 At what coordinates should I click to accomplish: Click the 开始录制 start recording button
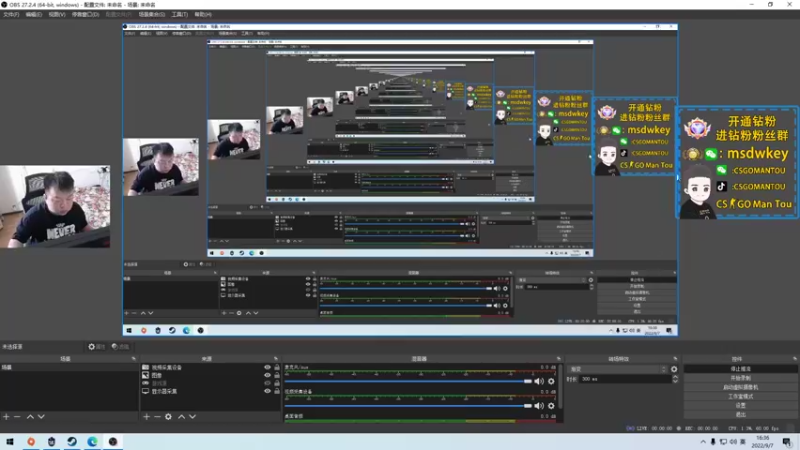tap(740, 378)
